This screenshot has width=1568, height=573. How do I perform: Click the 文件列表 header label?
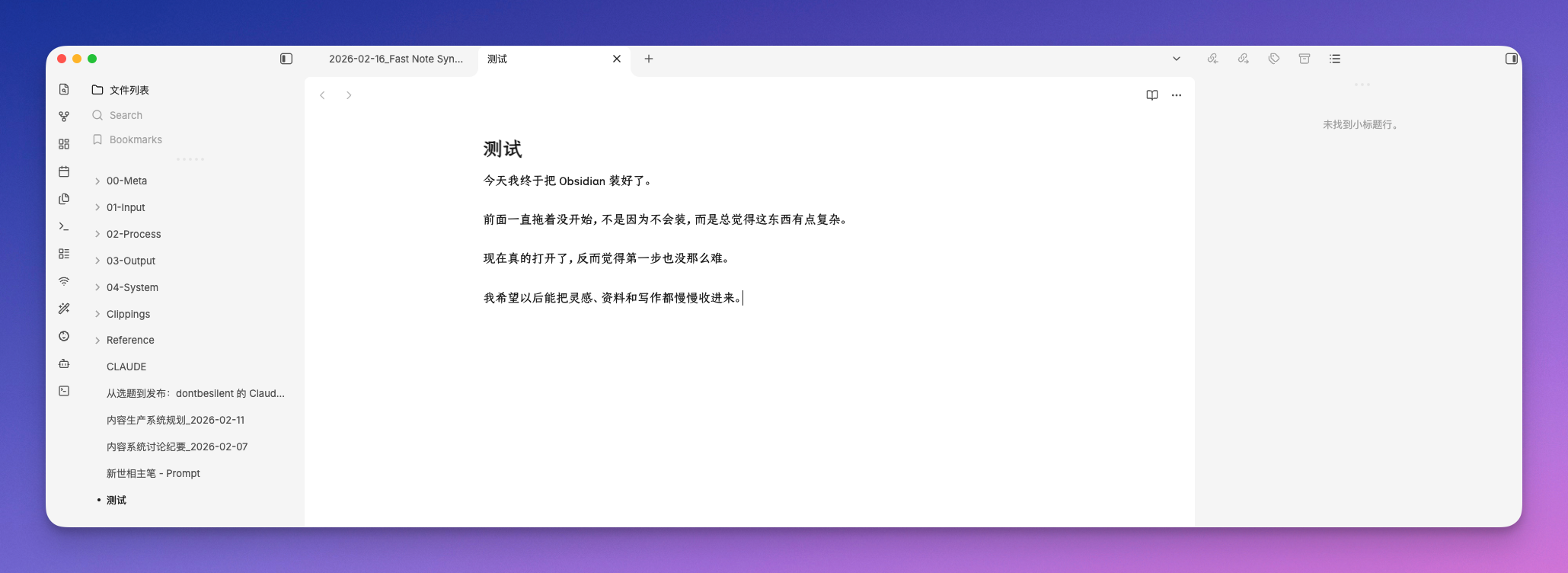tap(129, 90)
